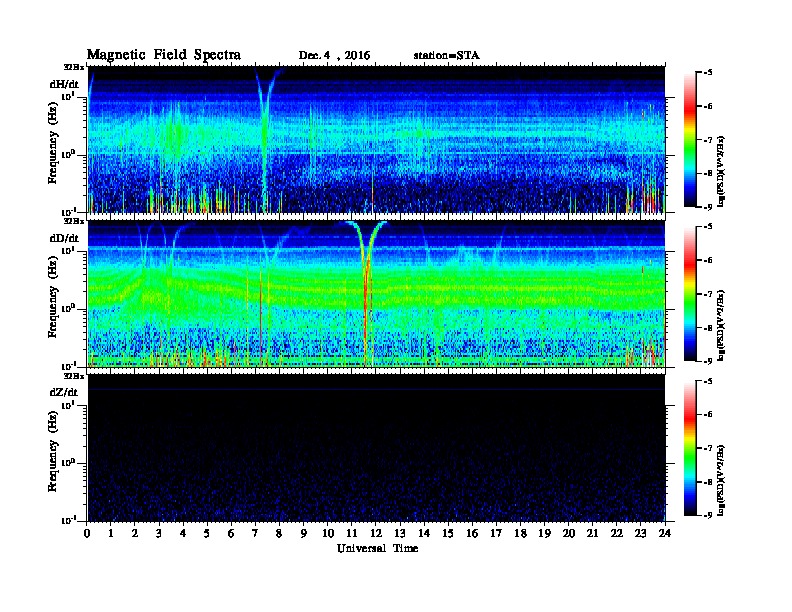Image resolution: width=792 pixels, height=612 pixels.
Task: Click hour tick label "22" on the time axis
Action: (617, 533)
